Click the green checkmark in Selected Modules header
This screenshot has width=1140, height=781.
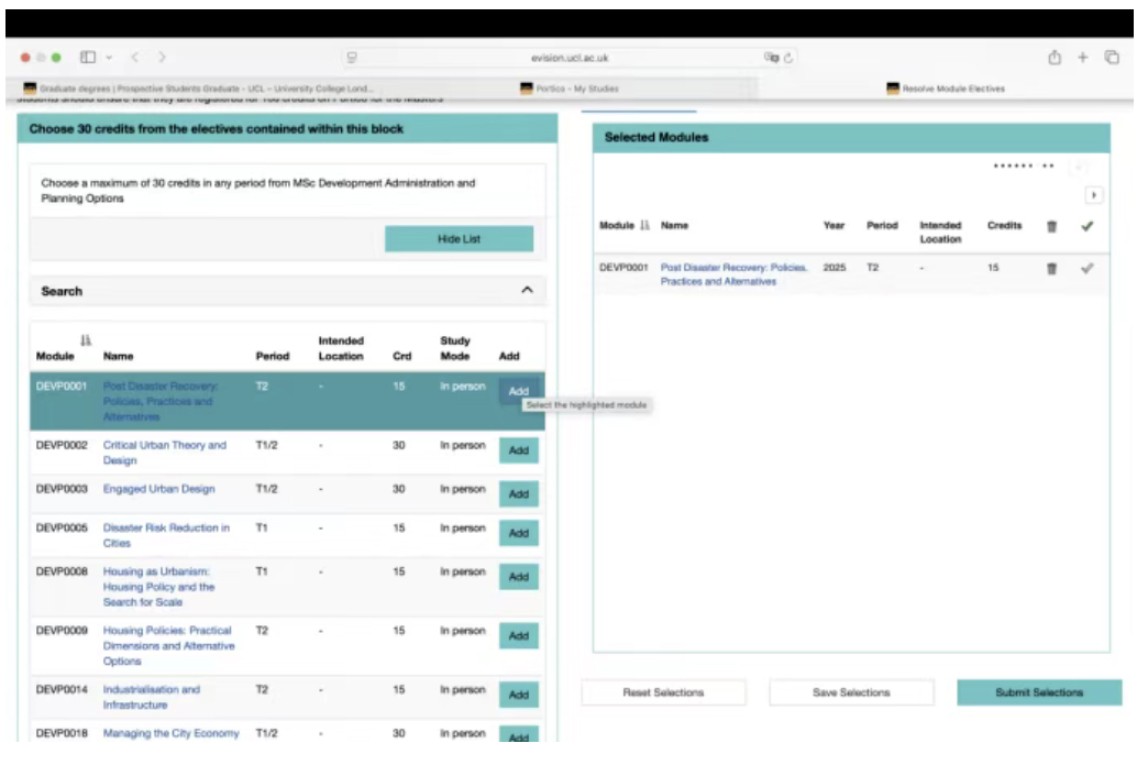pyautogui.click(x=1087, y=226)
